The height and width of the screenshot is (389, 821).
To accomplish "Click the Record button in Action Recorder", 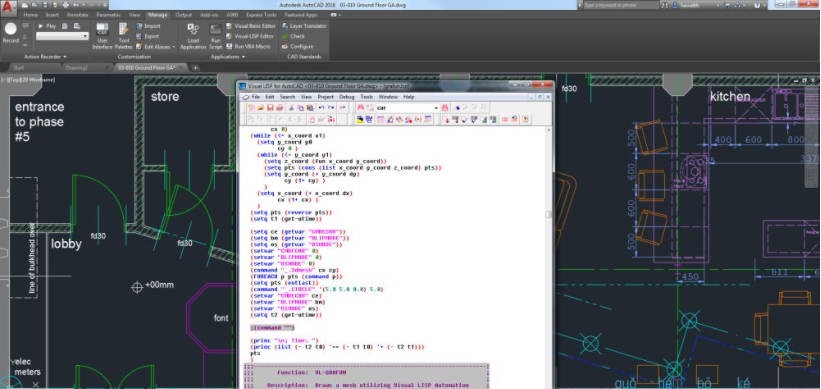I will (10, 34).
